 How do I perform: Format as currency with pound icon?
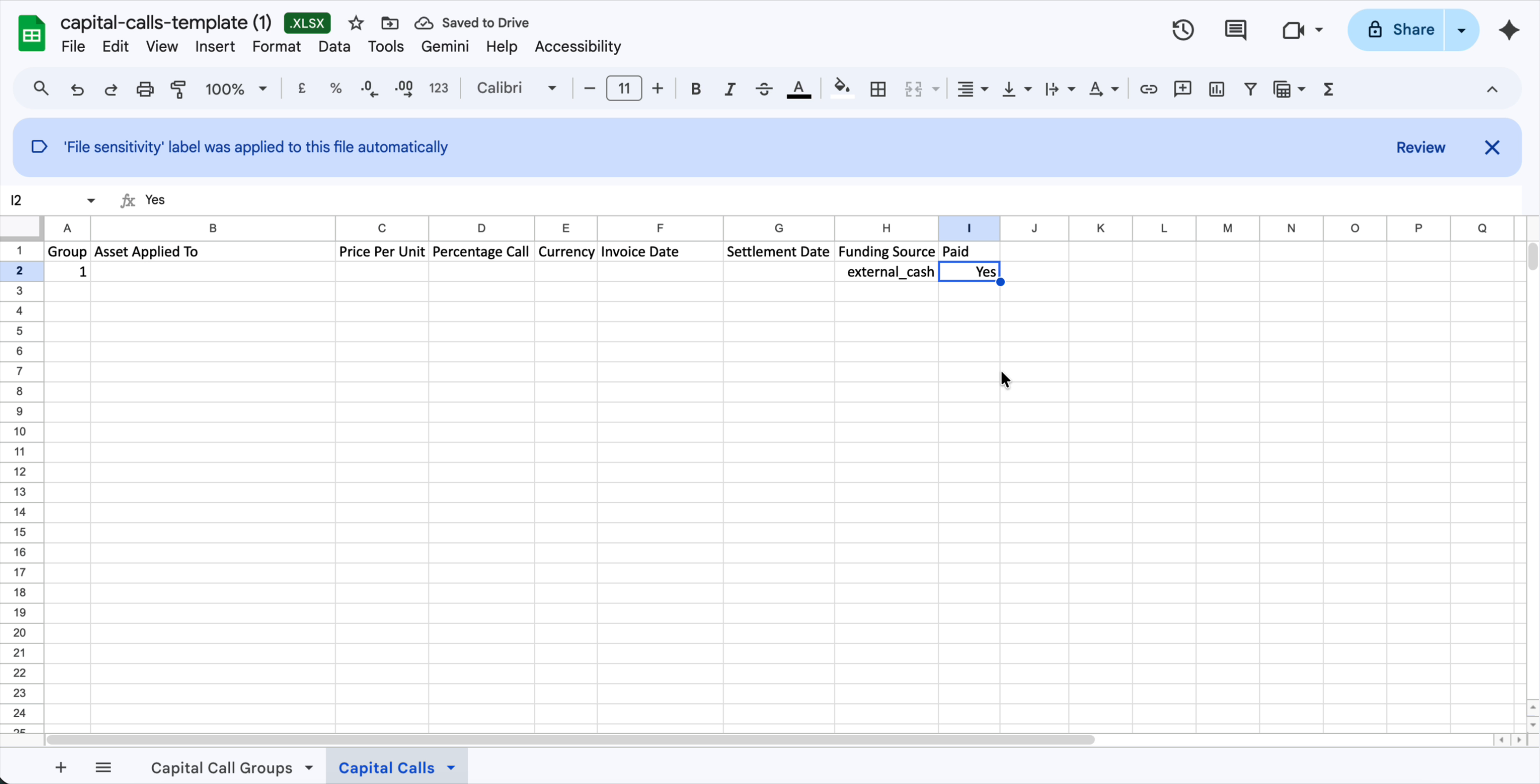[x=302, y=89]
